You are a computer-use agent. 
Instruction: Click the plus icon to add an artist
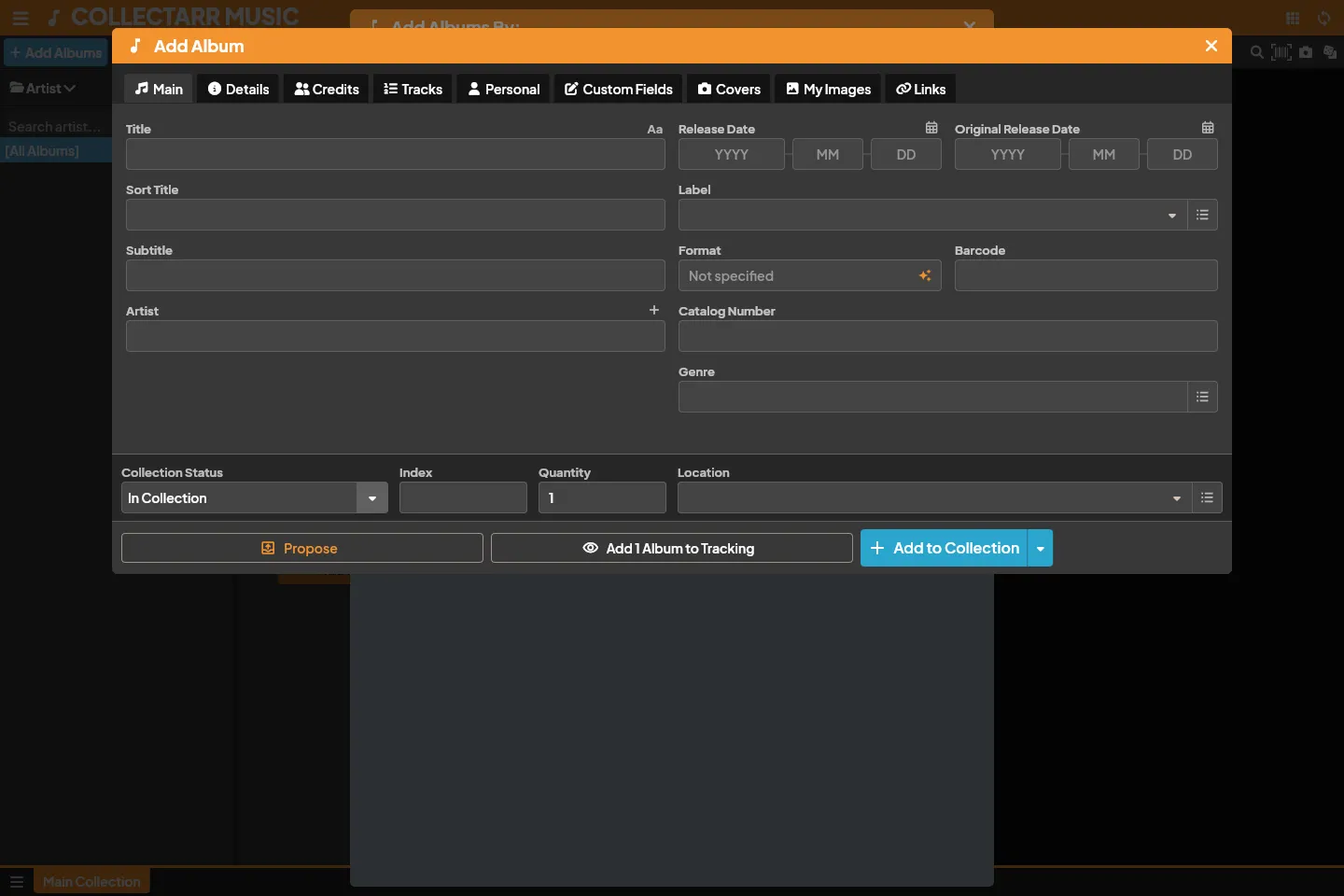pyautogui.click(x=654, y=310)
